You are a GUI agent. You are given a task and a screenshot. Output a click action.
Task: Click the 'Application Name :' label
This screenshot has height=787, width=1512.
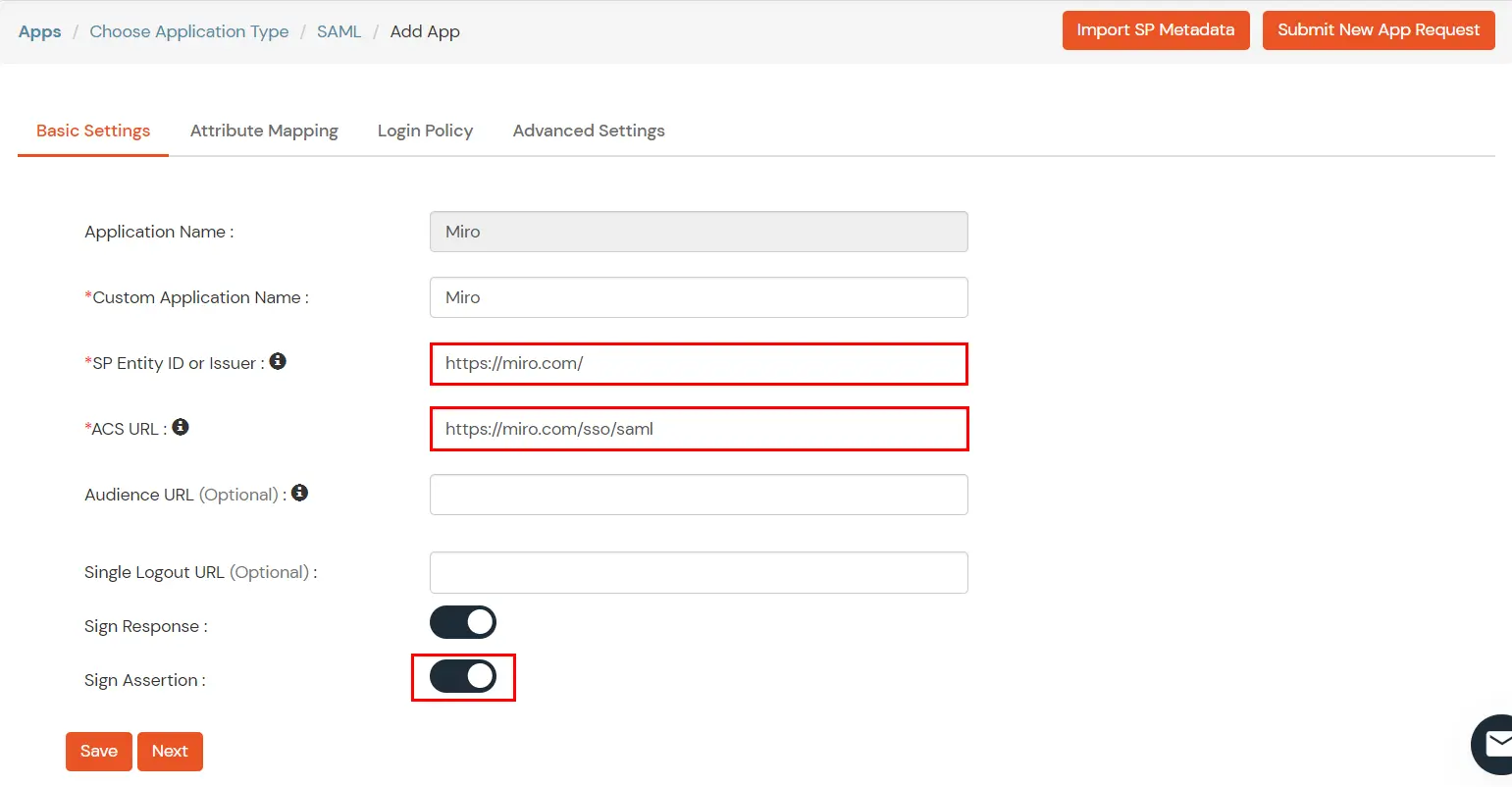[x=159, y=232]
